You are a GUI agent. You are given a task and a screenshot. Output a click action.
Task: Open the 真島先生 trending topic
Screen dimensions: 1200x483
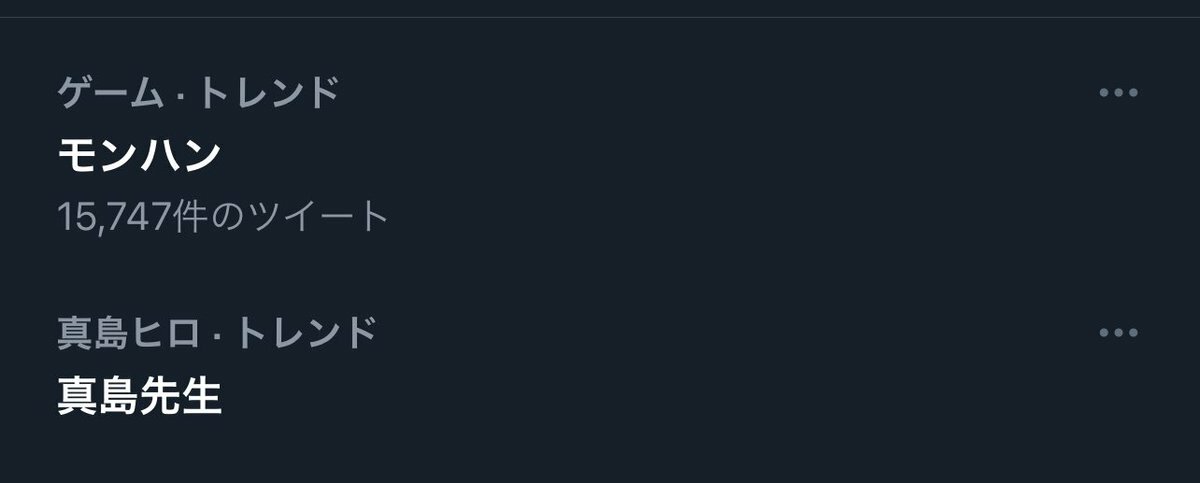tap(139, 396)
